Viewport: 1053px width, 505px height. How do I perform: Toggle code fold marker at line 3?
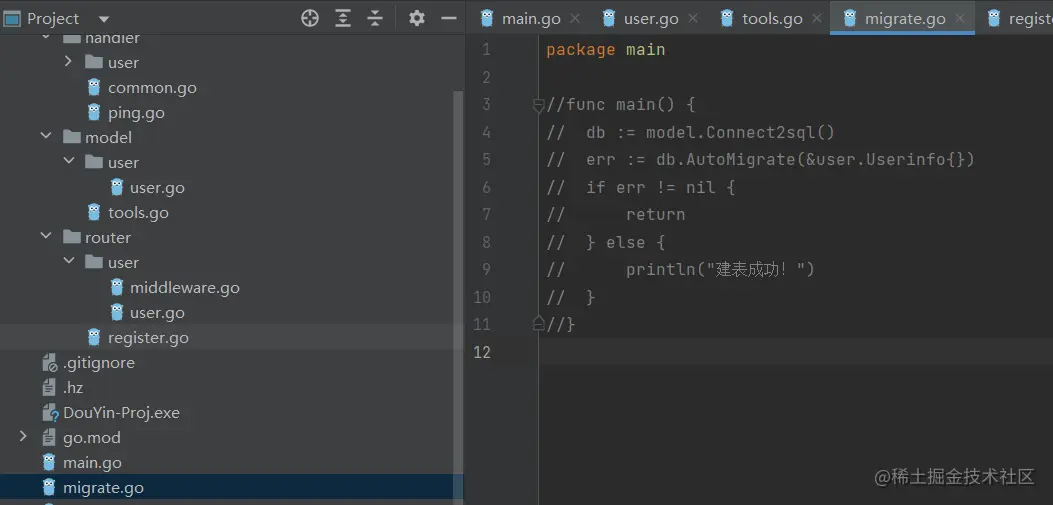click(538, 105)
